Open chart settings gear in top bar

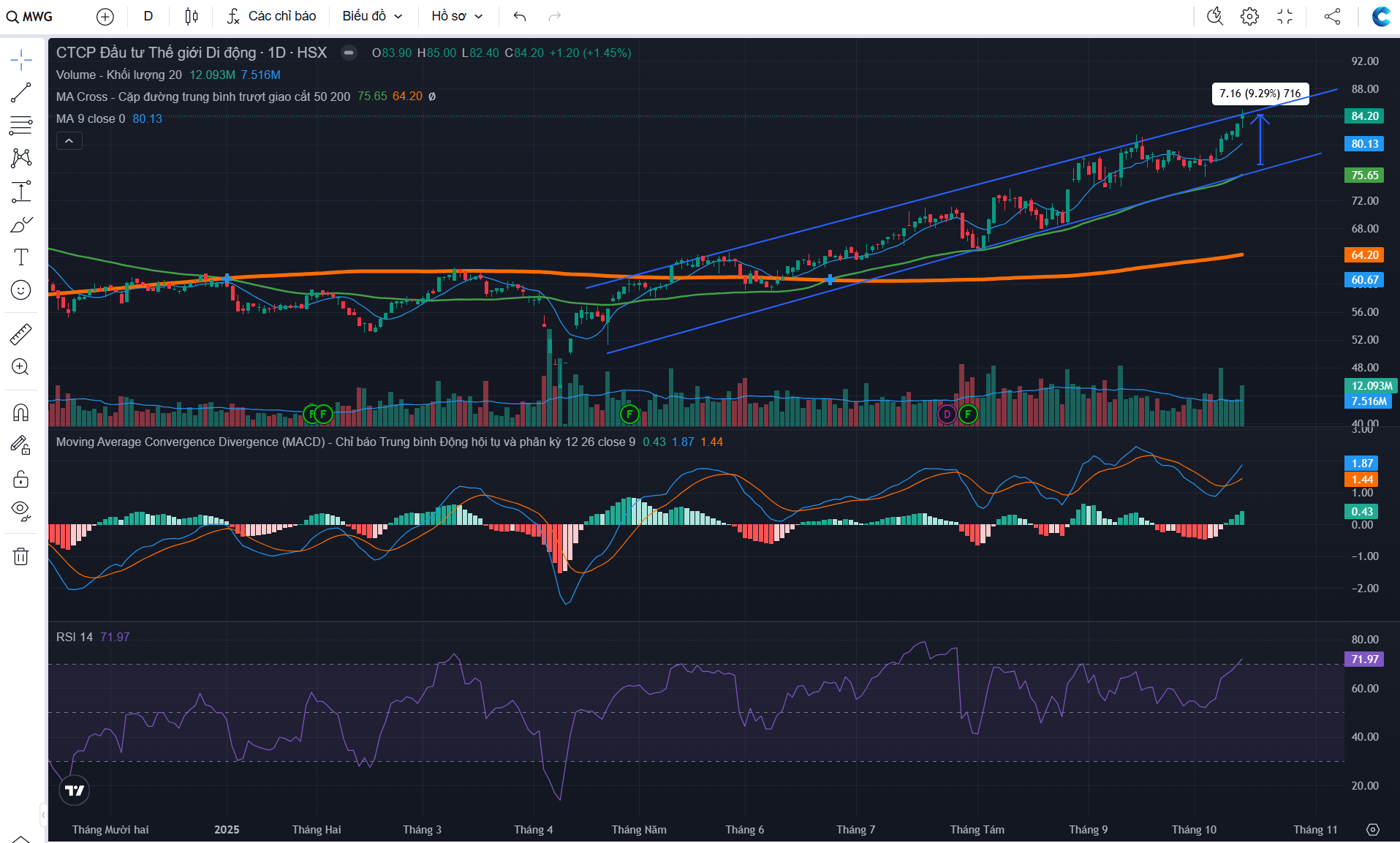(x=1250, y=16)
